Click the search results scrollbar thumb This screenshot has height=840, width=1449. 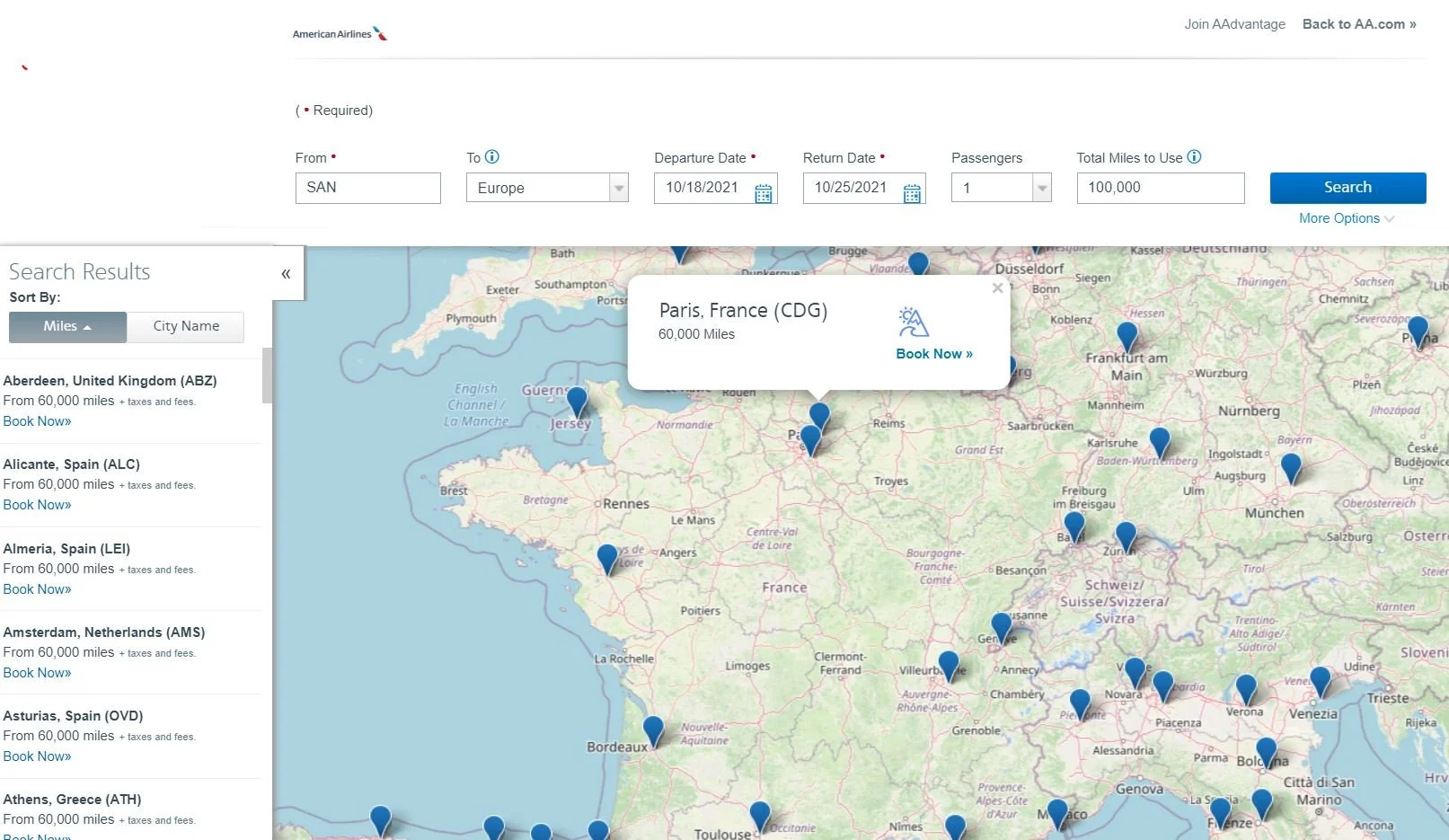[267, 376]
